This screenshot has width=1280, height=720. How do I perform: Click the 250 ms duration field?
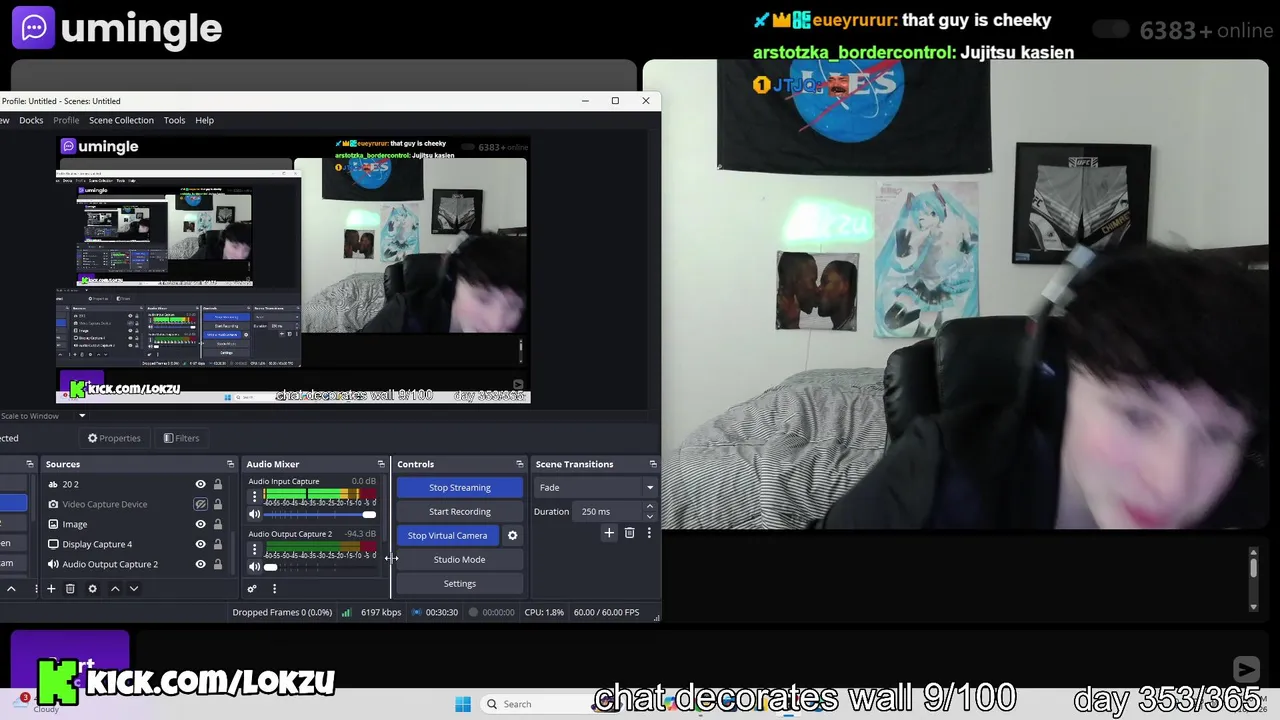(608, 512)
